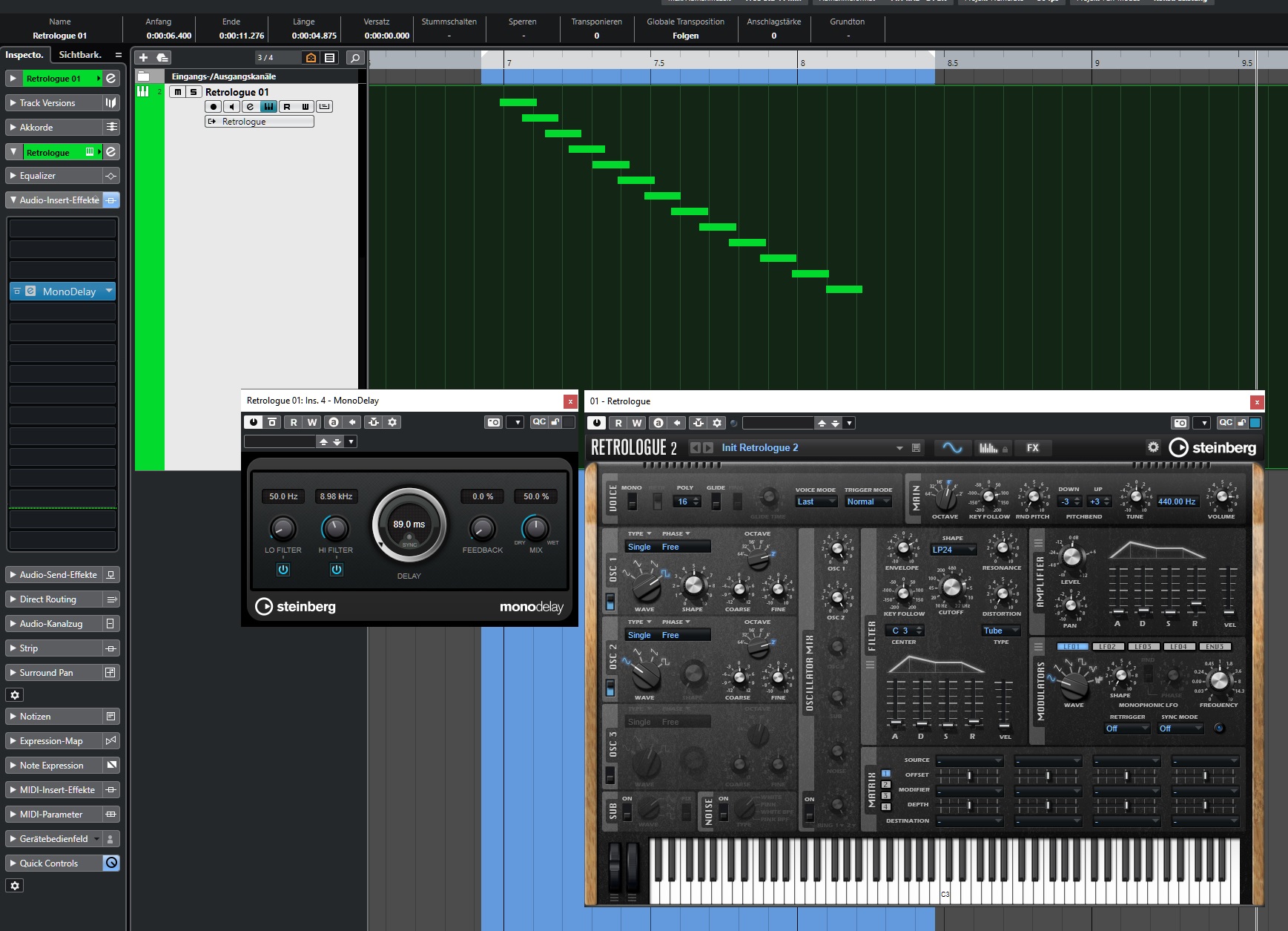Click the Quick Controls clock icon
This screenshot has width=1288, height=931.
tap(111, 863)
